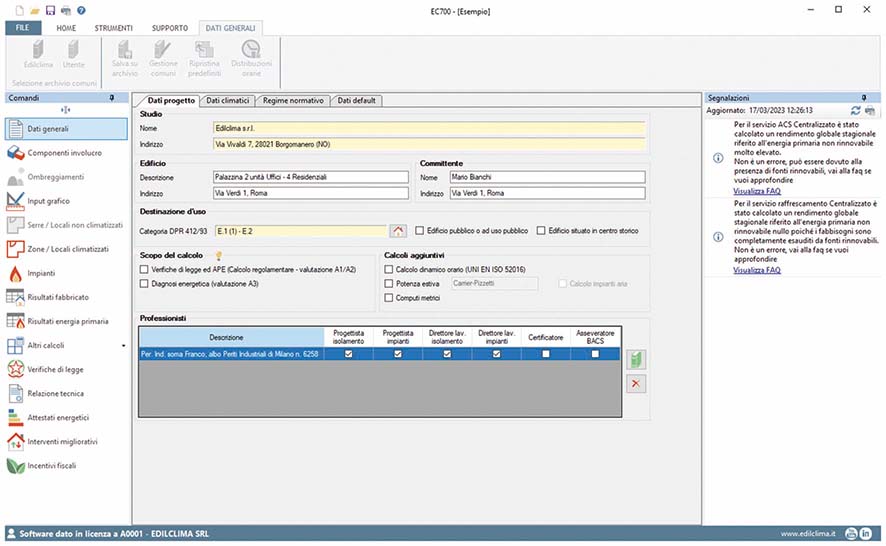Image resolution: width=886 pixels, height=546 pixels.
Task: Select the Edilclima archive ribbon icon
Action: tap(38, 54)
